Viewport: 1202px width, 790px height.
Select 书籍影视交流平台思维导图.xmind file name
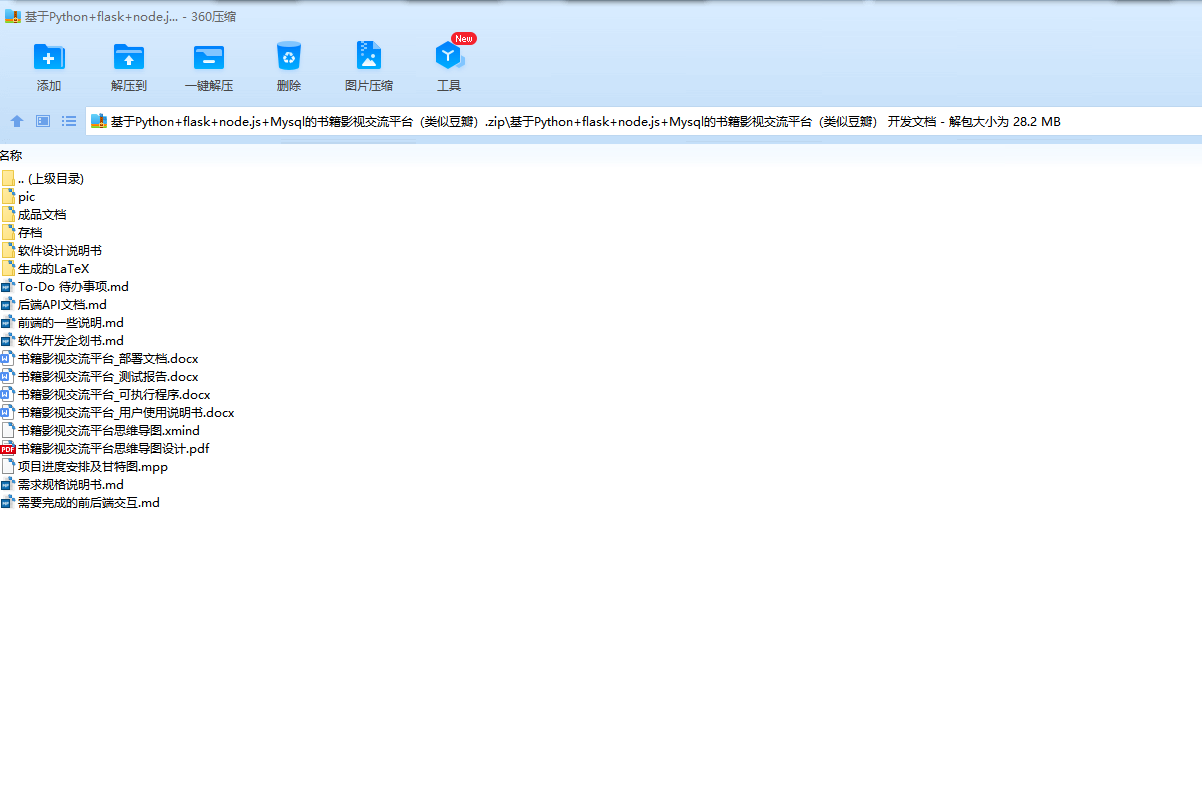tap(109, 431)
